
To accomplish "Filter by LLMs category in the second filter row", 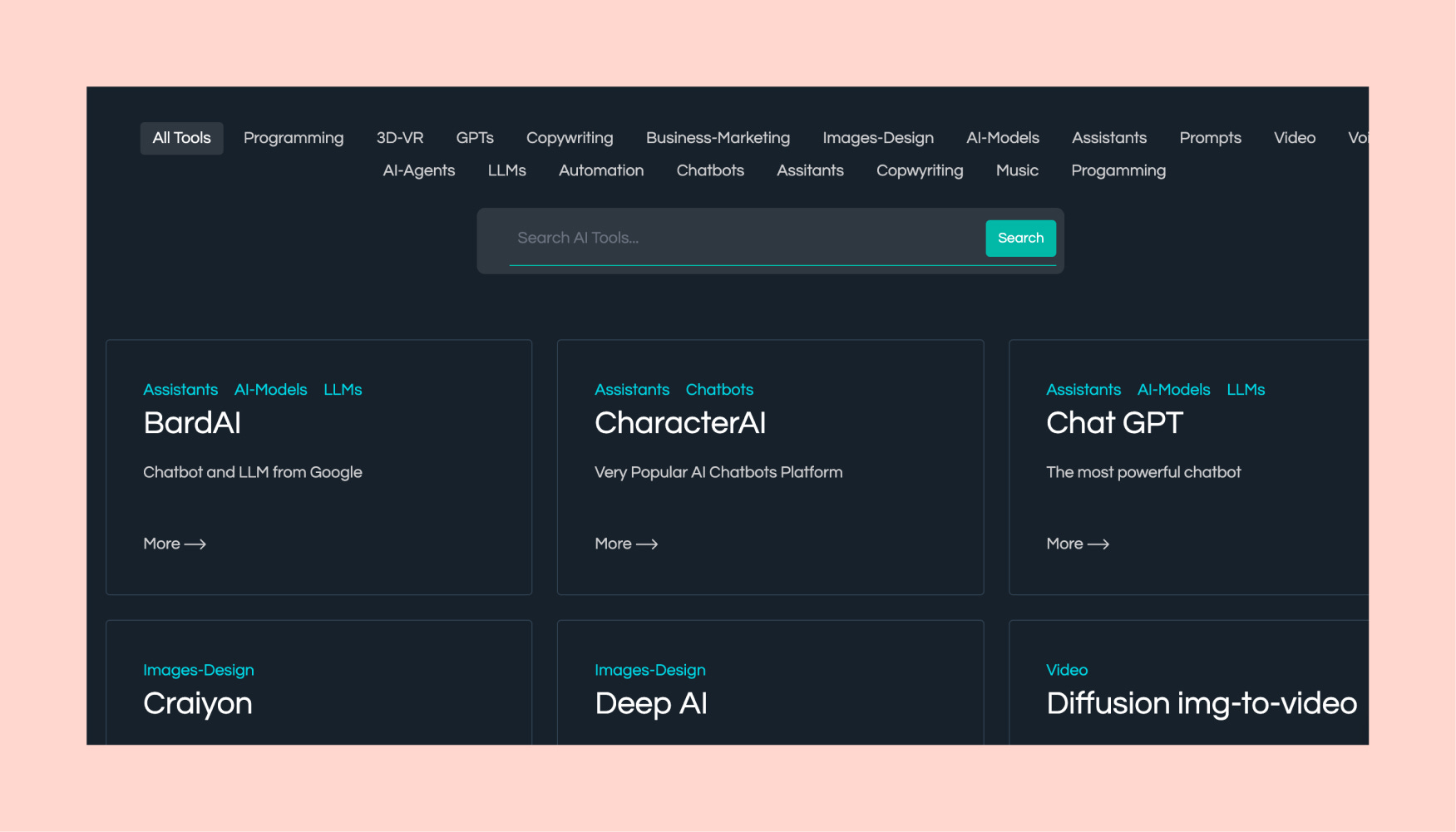I will [507, 170].
